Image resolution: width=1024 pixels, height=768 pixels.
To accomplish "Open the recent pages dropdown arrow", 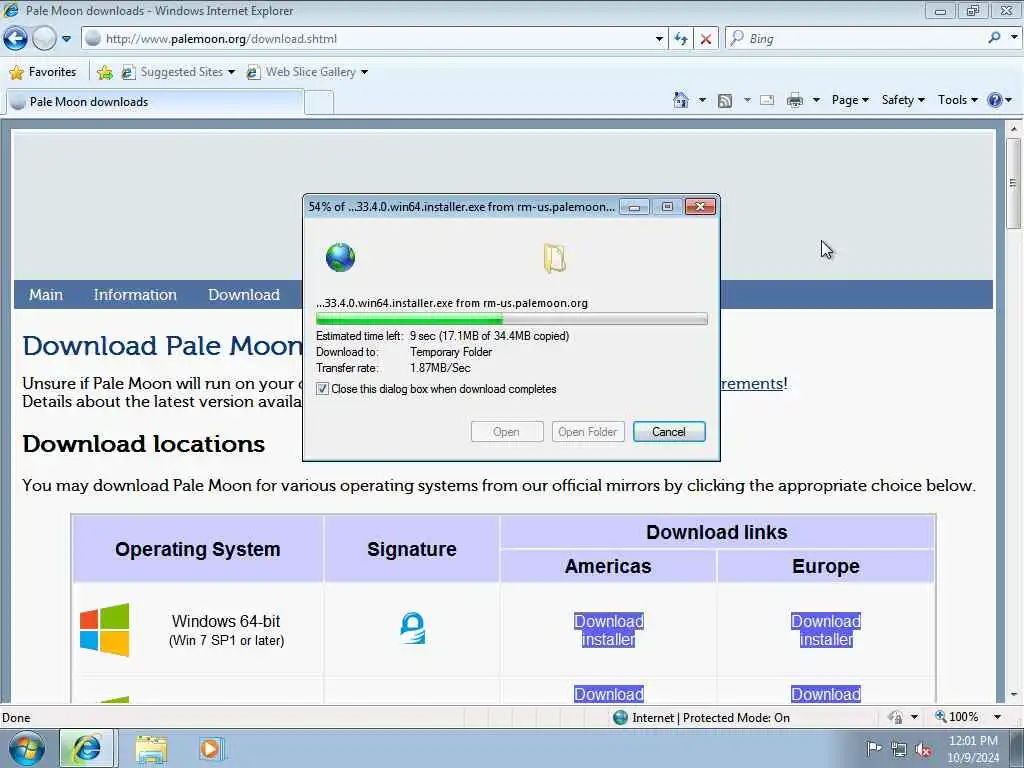I will pyautogui.click(x=66, y=39).
